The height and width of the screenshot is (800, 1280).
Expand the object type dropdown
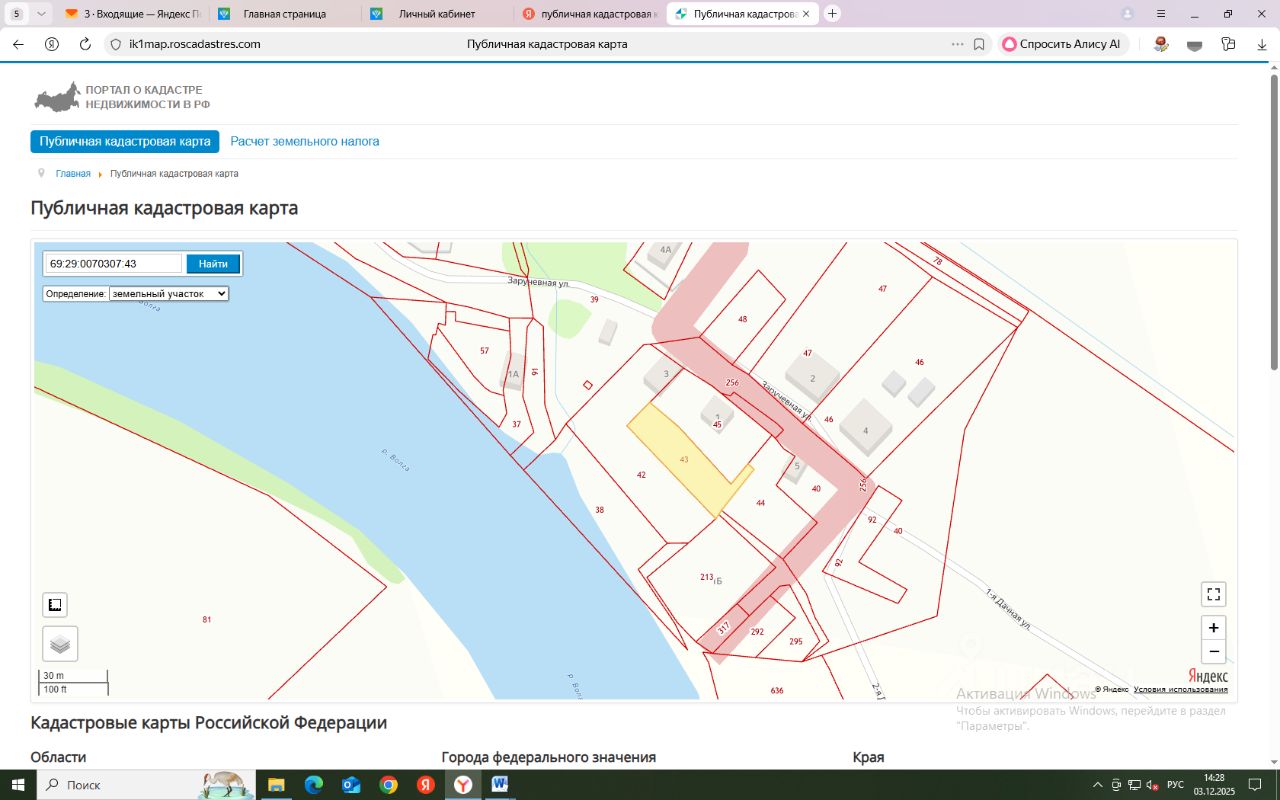tap(169, 294)
